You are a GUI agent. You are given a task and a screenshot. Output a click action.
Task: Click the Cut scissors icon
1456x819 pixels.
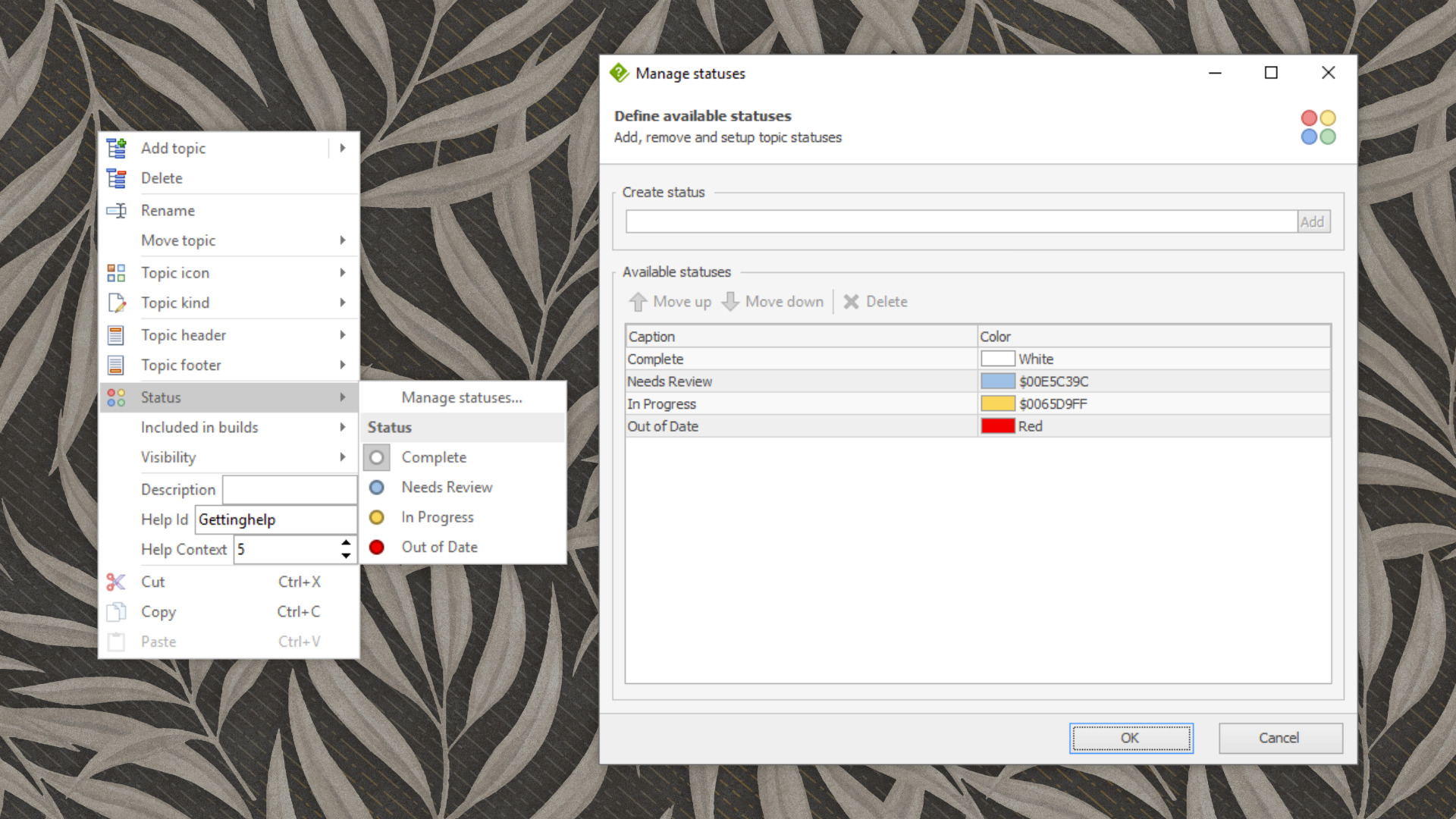point(116,582)
